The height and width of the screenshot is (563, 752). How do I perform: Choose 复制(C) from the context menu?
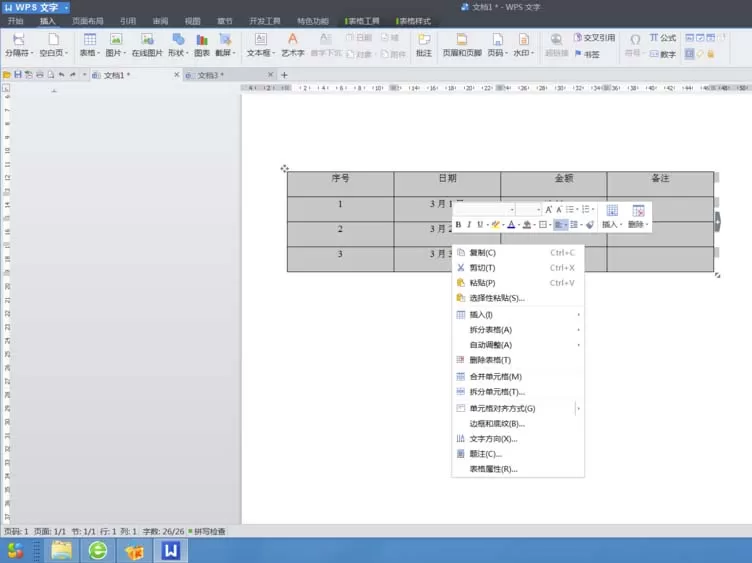(517, 253)
